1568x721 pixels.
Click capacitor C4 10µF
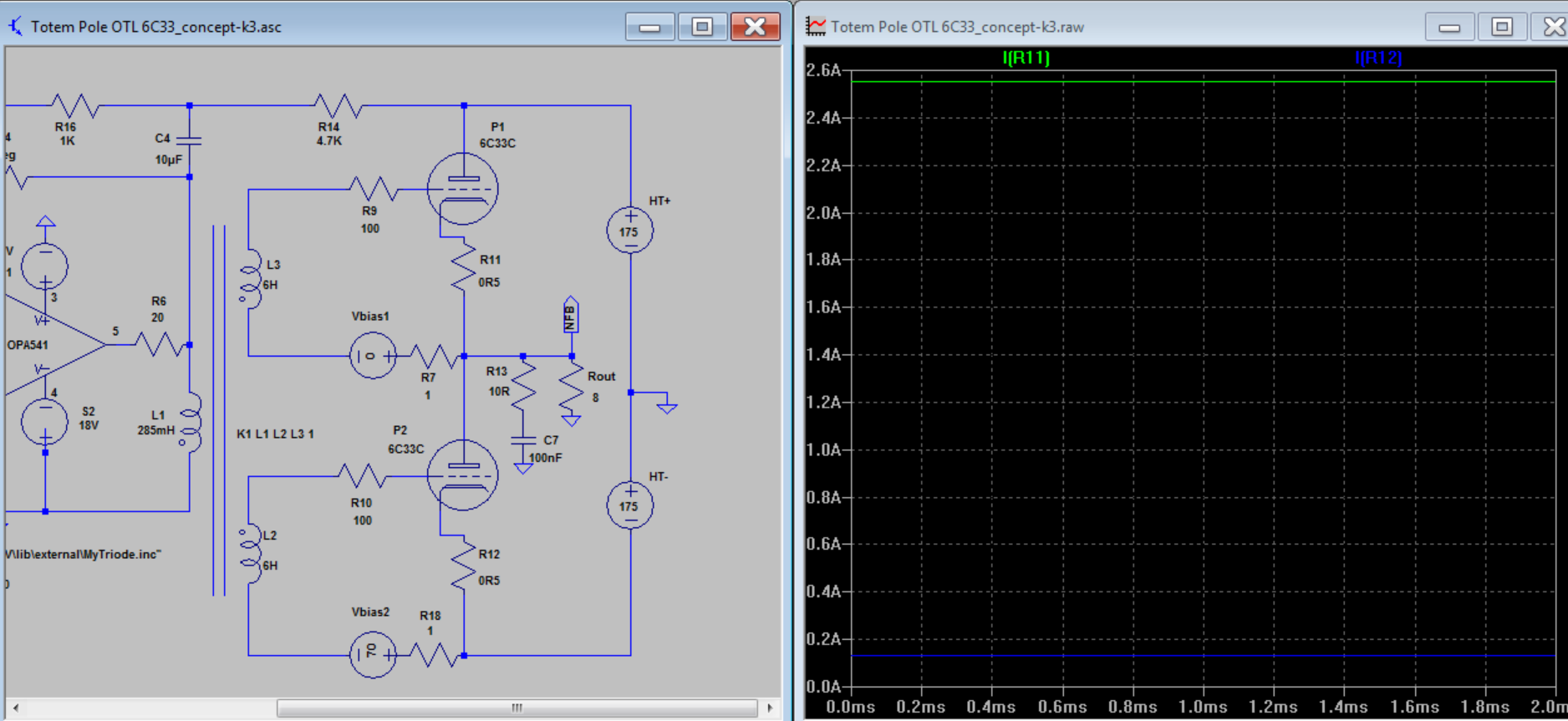(190, 141)
